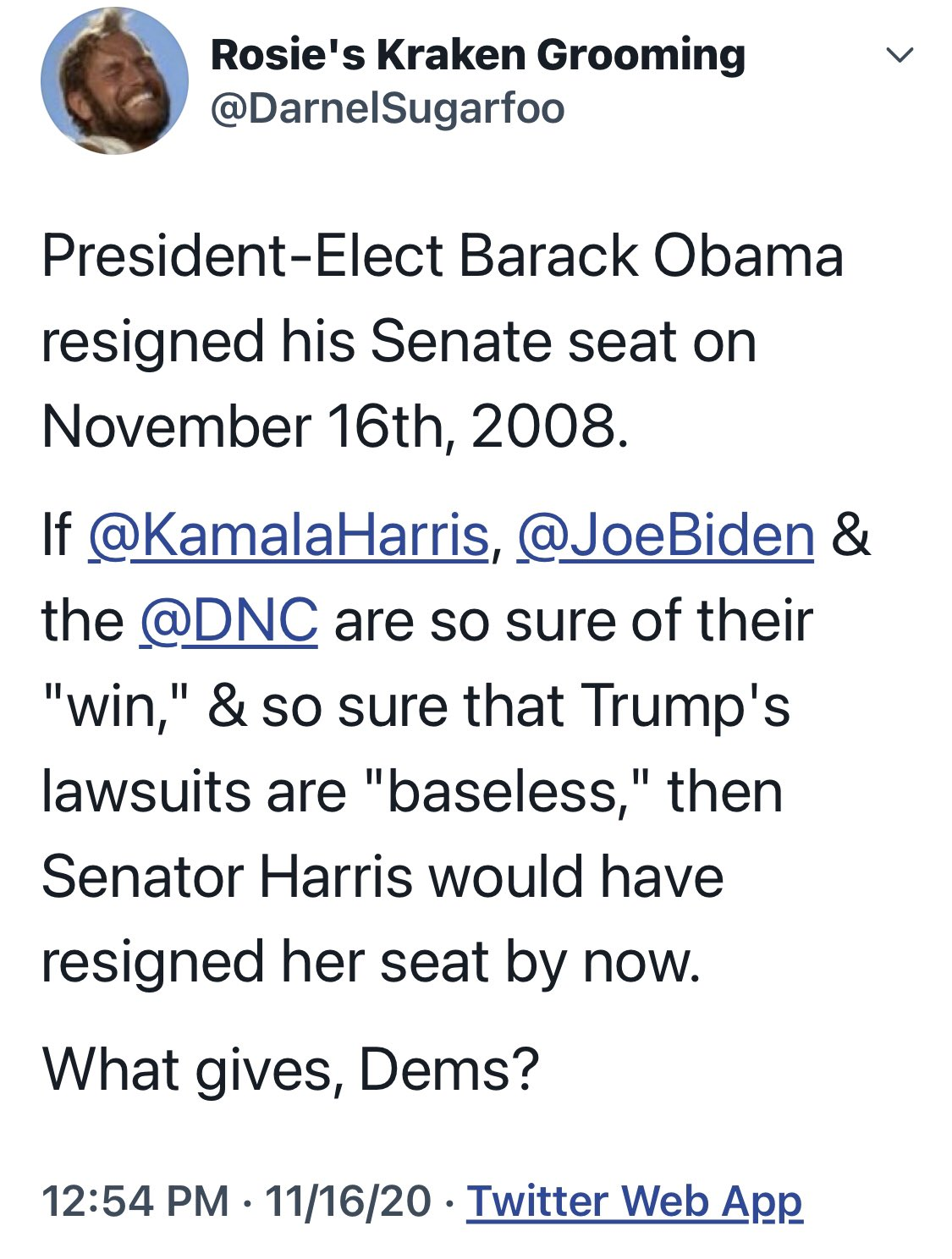Click the 12:54 PM timestamp
This screenshot has height=1259, width=952.
pyautogui.click(x=135, y=1201)
